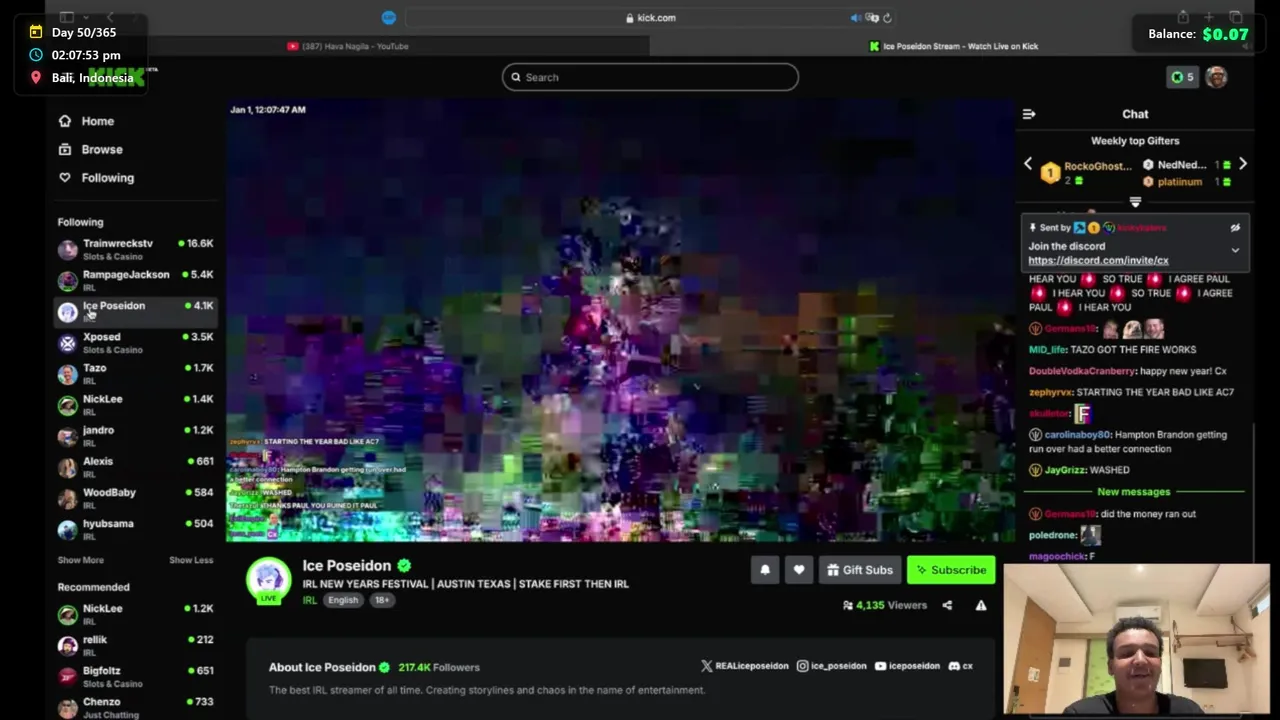Open Tazo channel
The height and width of the screenshot is (720, 1280).
tap(135, 373)
